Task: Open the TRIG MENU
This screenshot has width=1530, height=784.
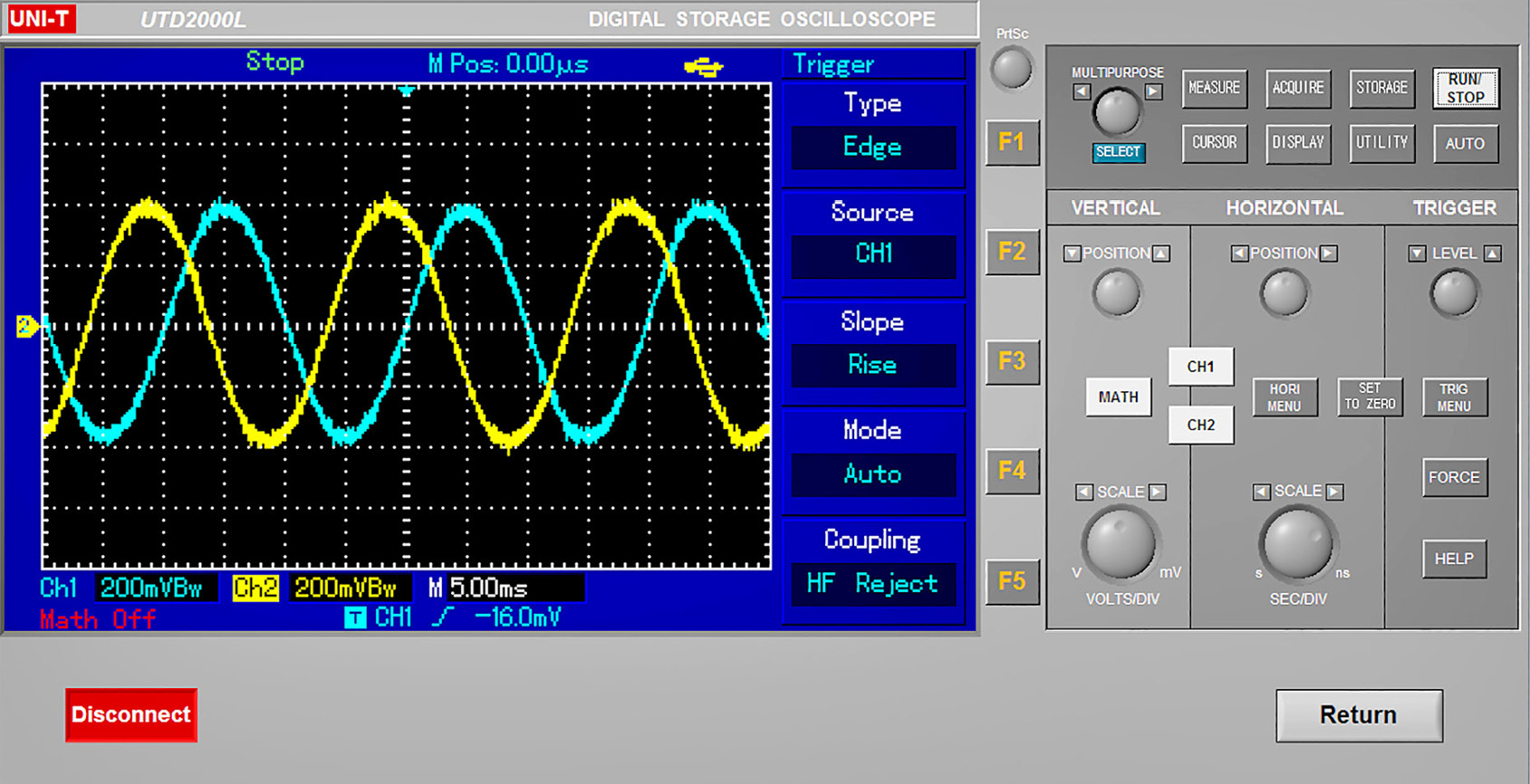Action: tap(1453, 397)
